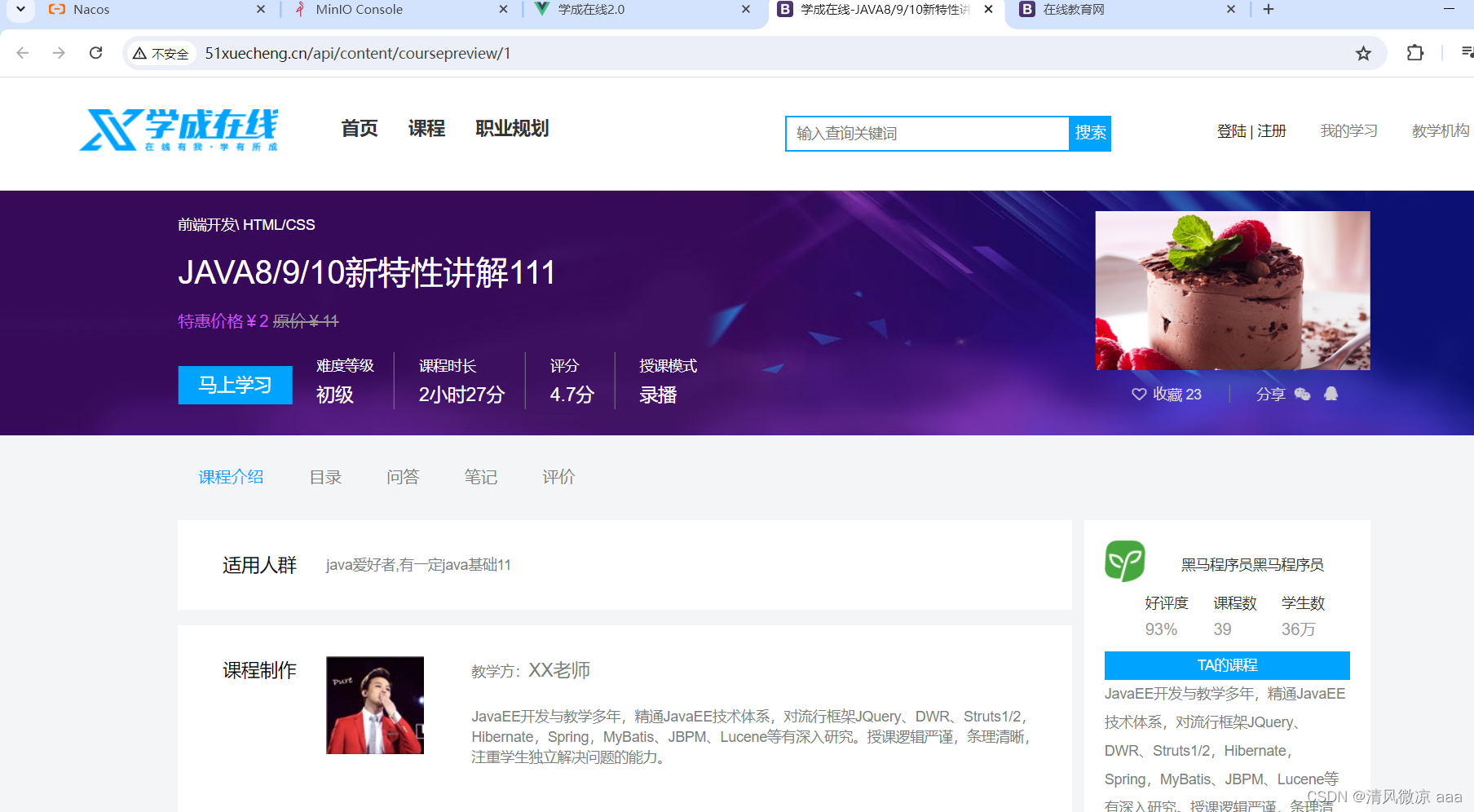Share the course via WeChat icon
Viewport: 1474px width, 812px height.
pyautogui.click(x=1303, y=395)
